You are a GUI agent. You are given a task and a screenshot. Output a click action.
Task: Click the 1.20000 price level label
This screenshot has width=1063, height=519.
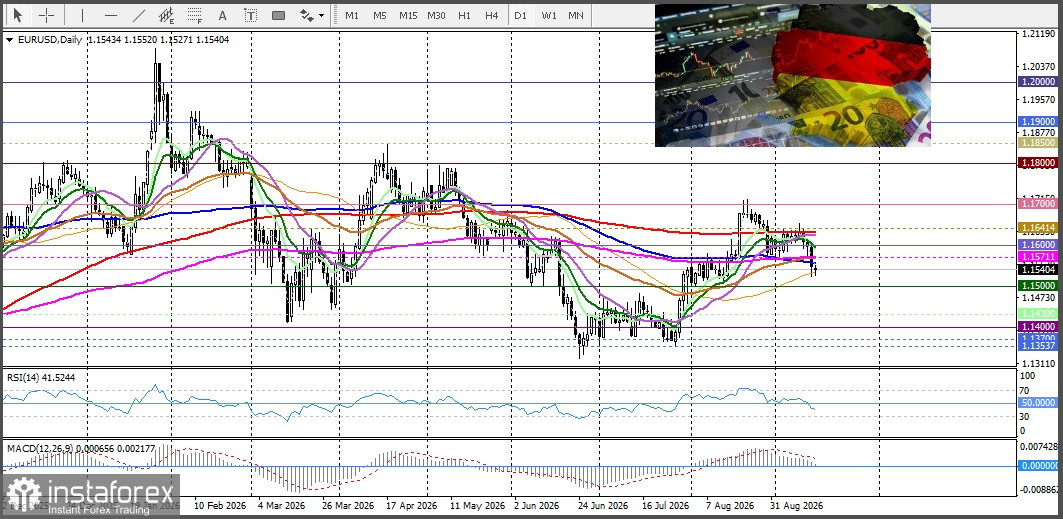tap(1038, 81)
